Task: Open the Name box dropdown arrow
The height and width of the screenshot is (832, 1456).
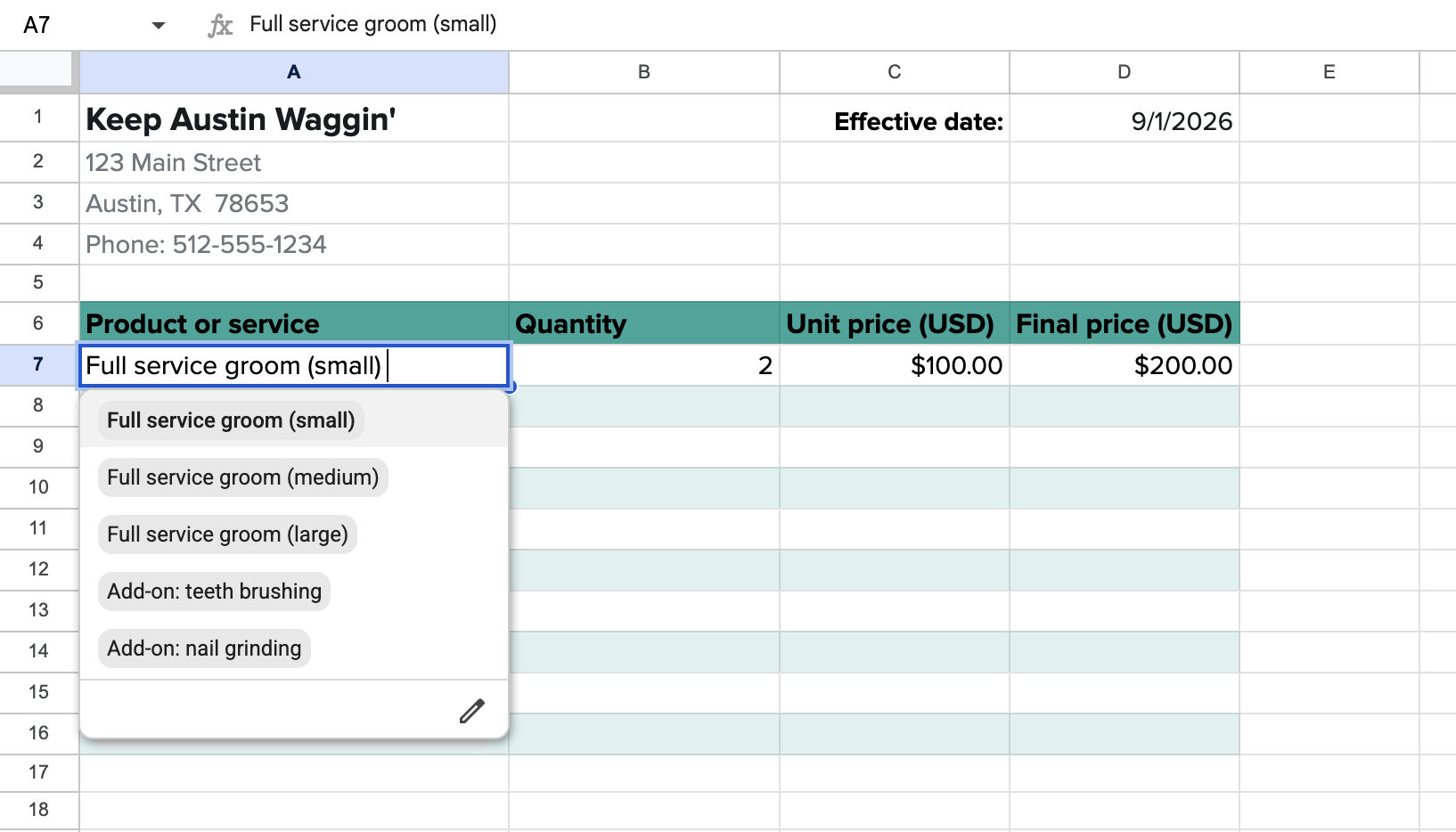Action: click(x=159, y=25)
